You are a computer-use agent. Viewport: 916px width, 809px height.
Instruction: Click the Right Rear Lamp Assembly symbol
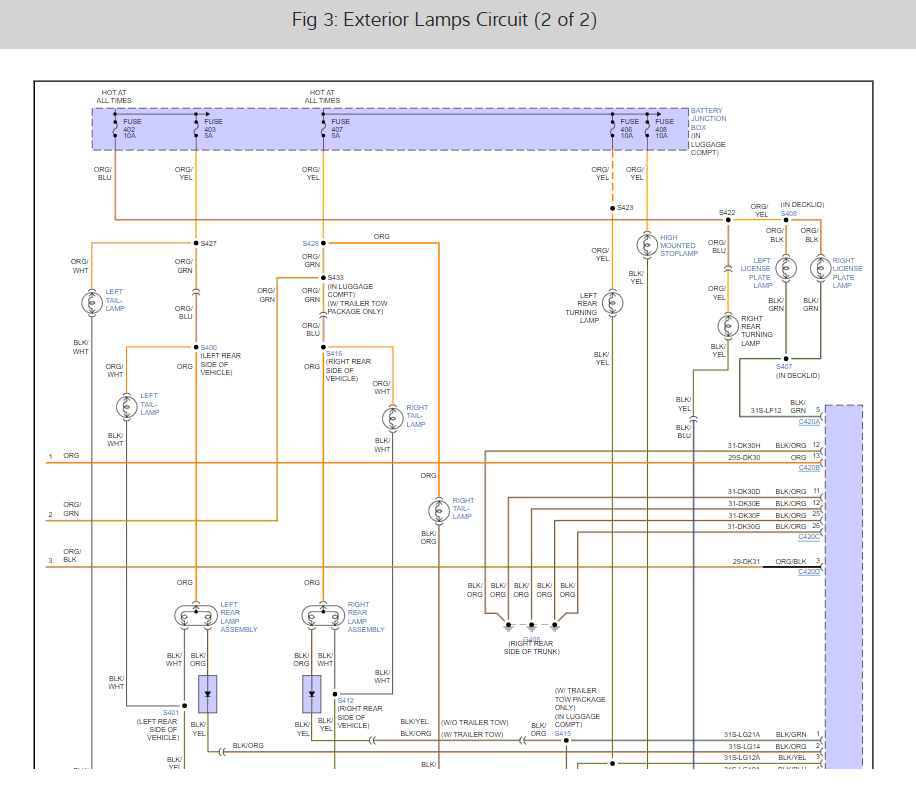point(322,614)
